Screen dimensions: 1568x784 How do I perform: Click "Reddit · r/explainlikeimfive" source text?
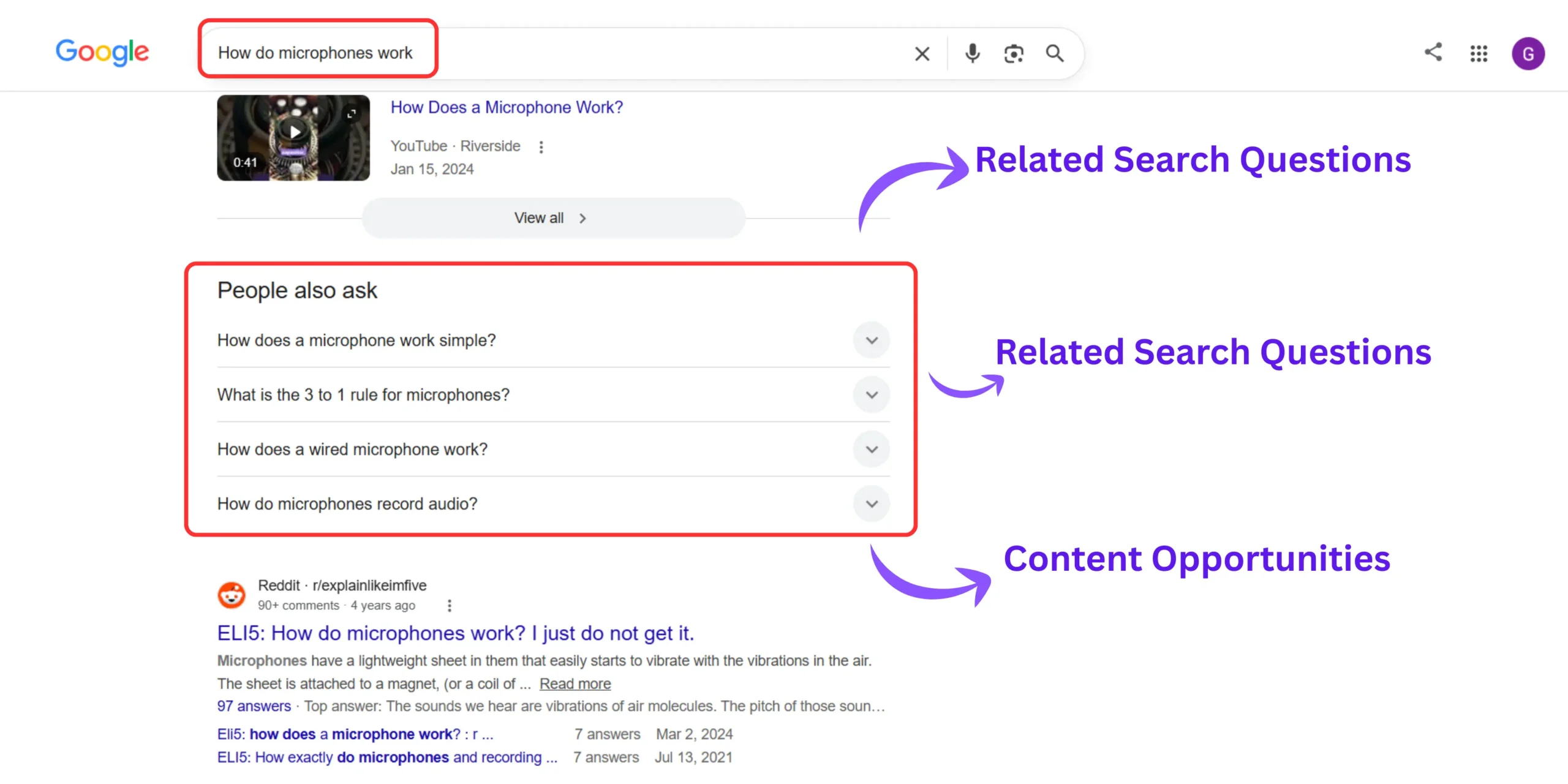coord(342,586)
